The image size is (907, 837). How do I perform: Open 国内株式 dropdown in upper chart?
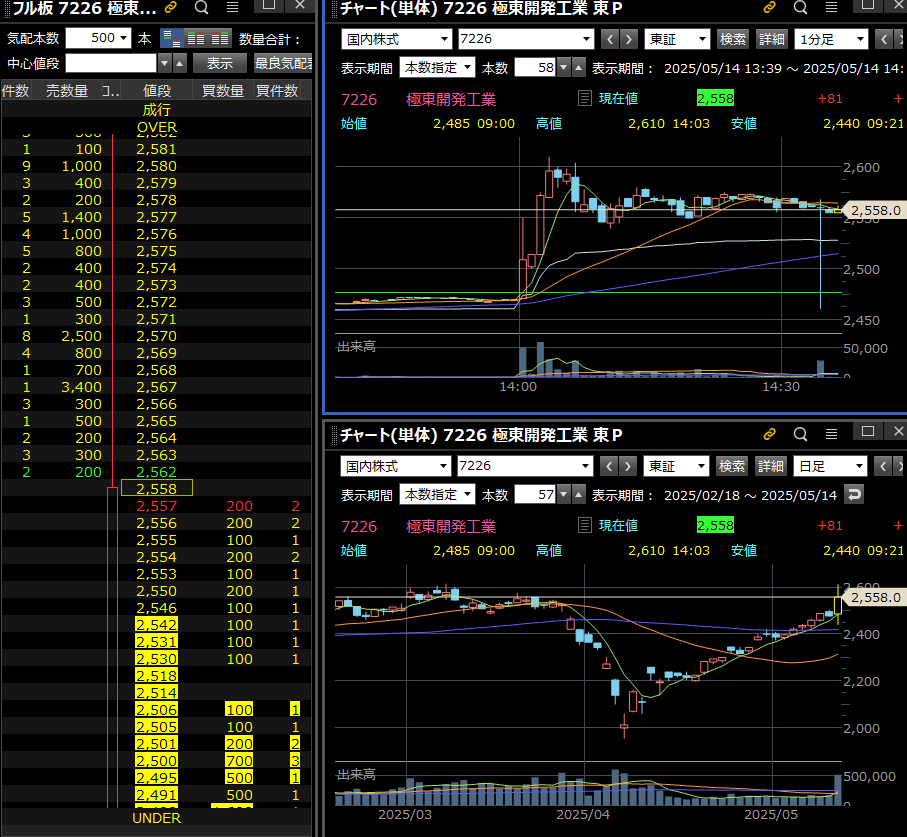[396, 39]
